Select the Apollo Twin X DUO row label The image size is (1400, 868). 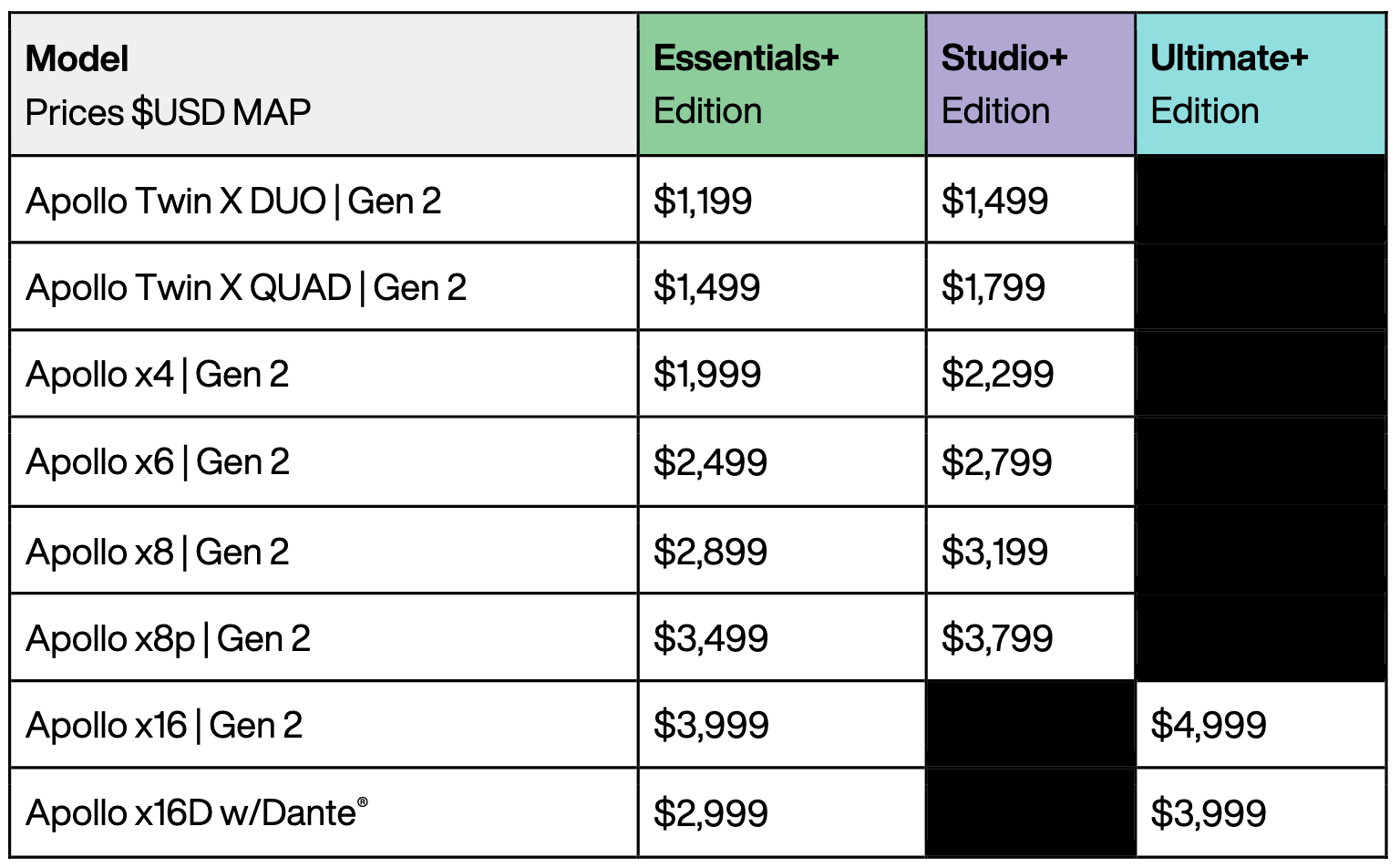point(233,201)
